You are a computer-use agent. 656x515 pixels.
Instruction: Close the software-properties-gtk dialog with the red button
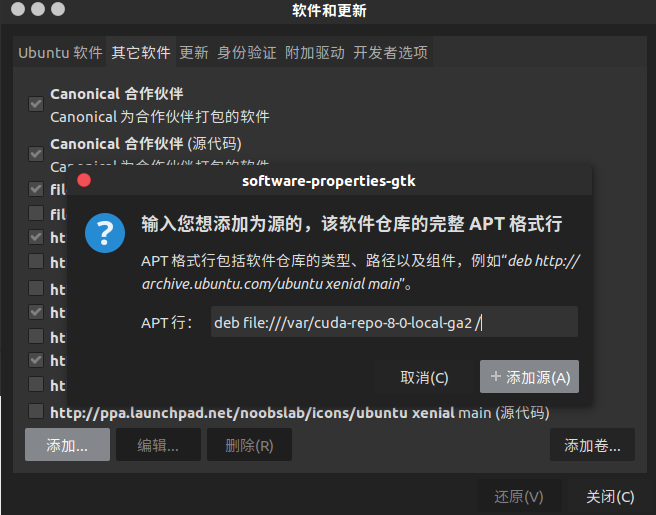point(84,180)
